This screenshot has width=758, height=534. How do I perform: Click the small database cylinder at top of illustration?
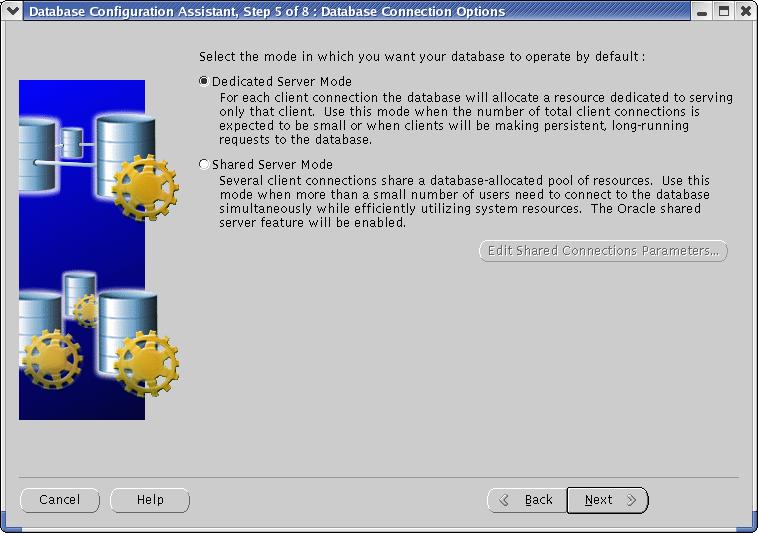coord(71,143)
